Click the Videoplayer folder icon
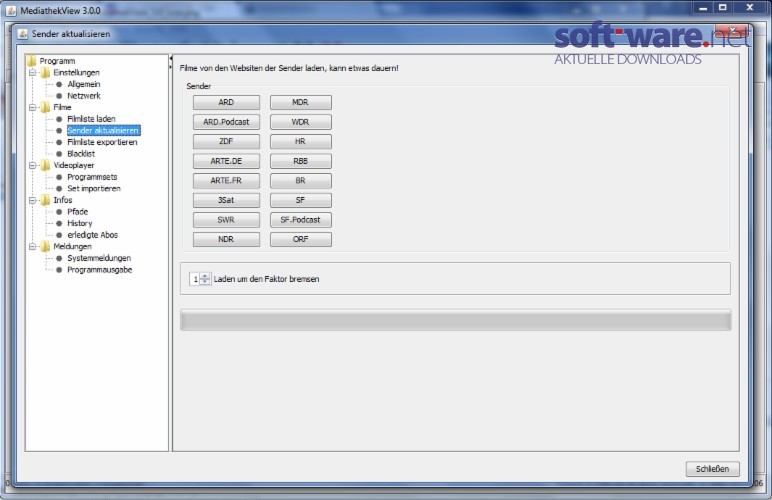The height and width of the screenshot is (500, 772). [45, 165]
